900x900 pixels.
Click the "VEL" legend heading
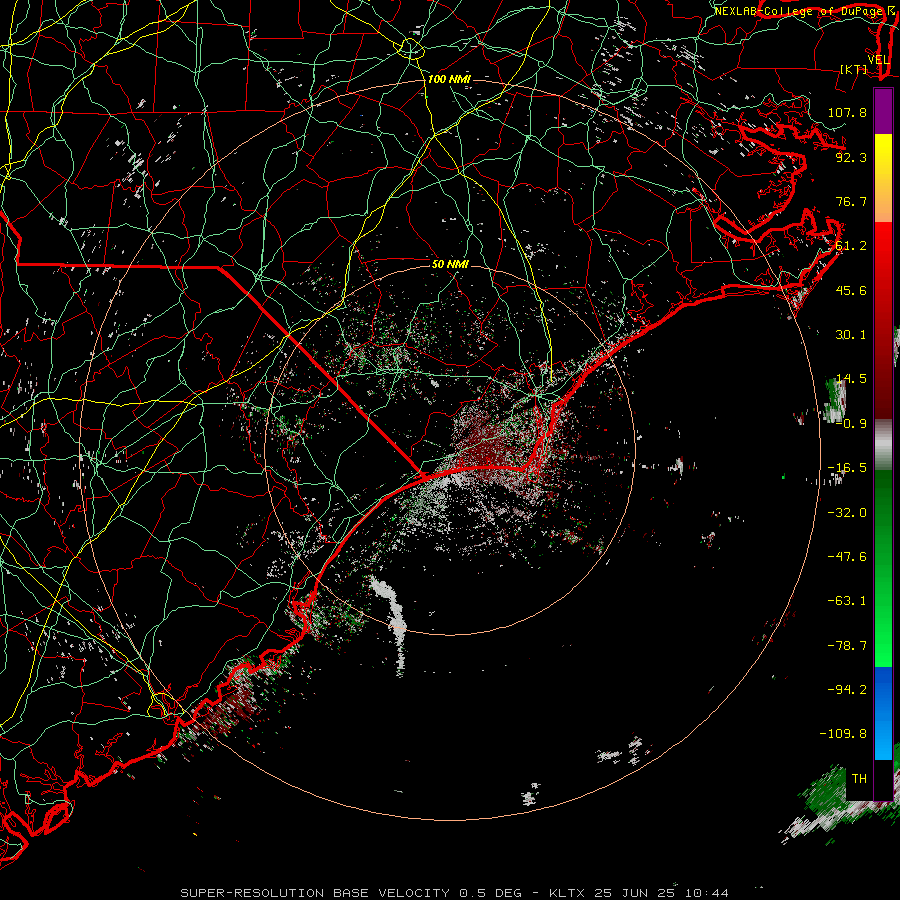click(x=878, y=60)
